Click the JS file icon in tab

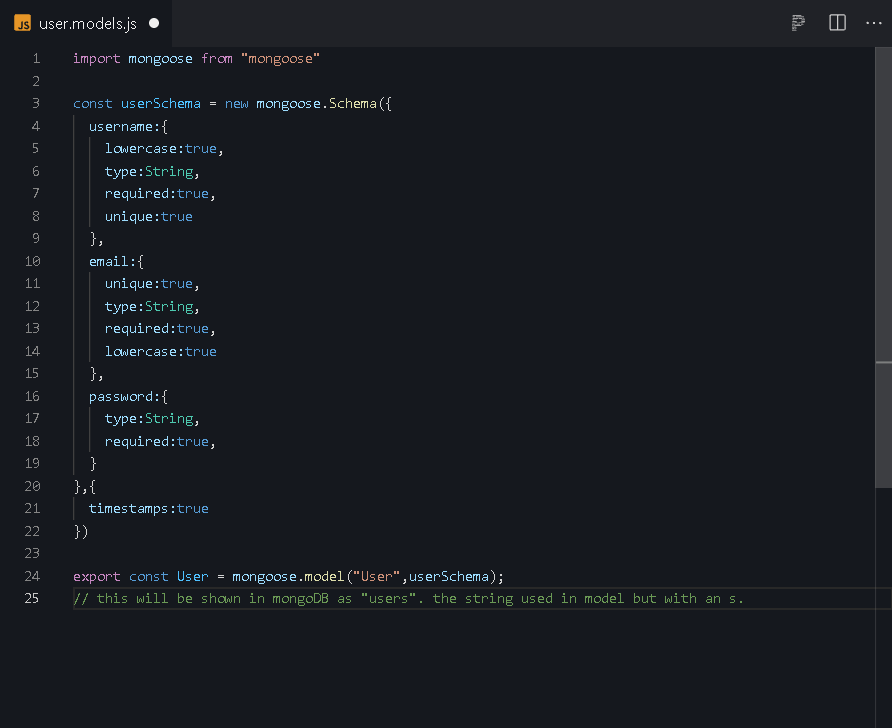23,23
